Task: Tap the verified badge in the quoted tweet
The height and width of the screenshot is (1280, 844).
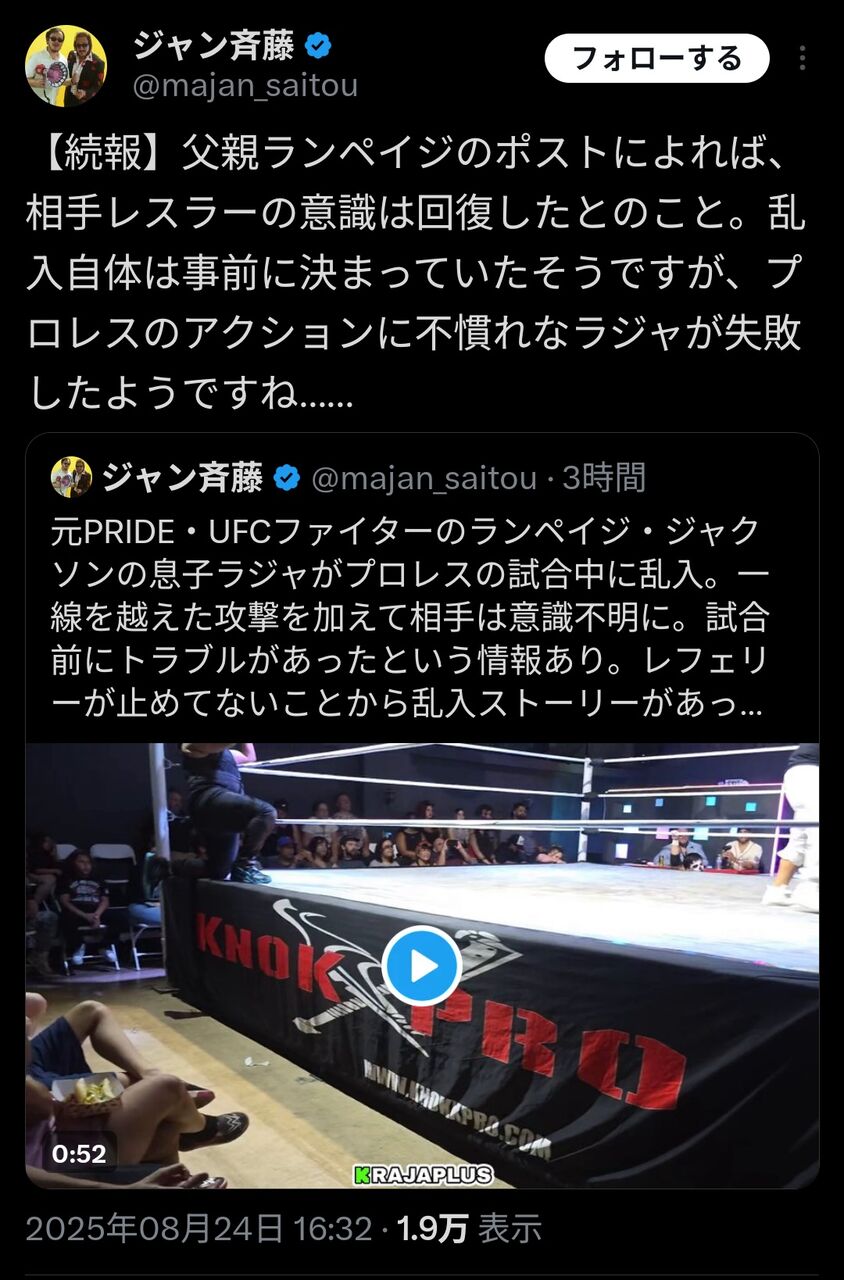Action: pos(287,479)
